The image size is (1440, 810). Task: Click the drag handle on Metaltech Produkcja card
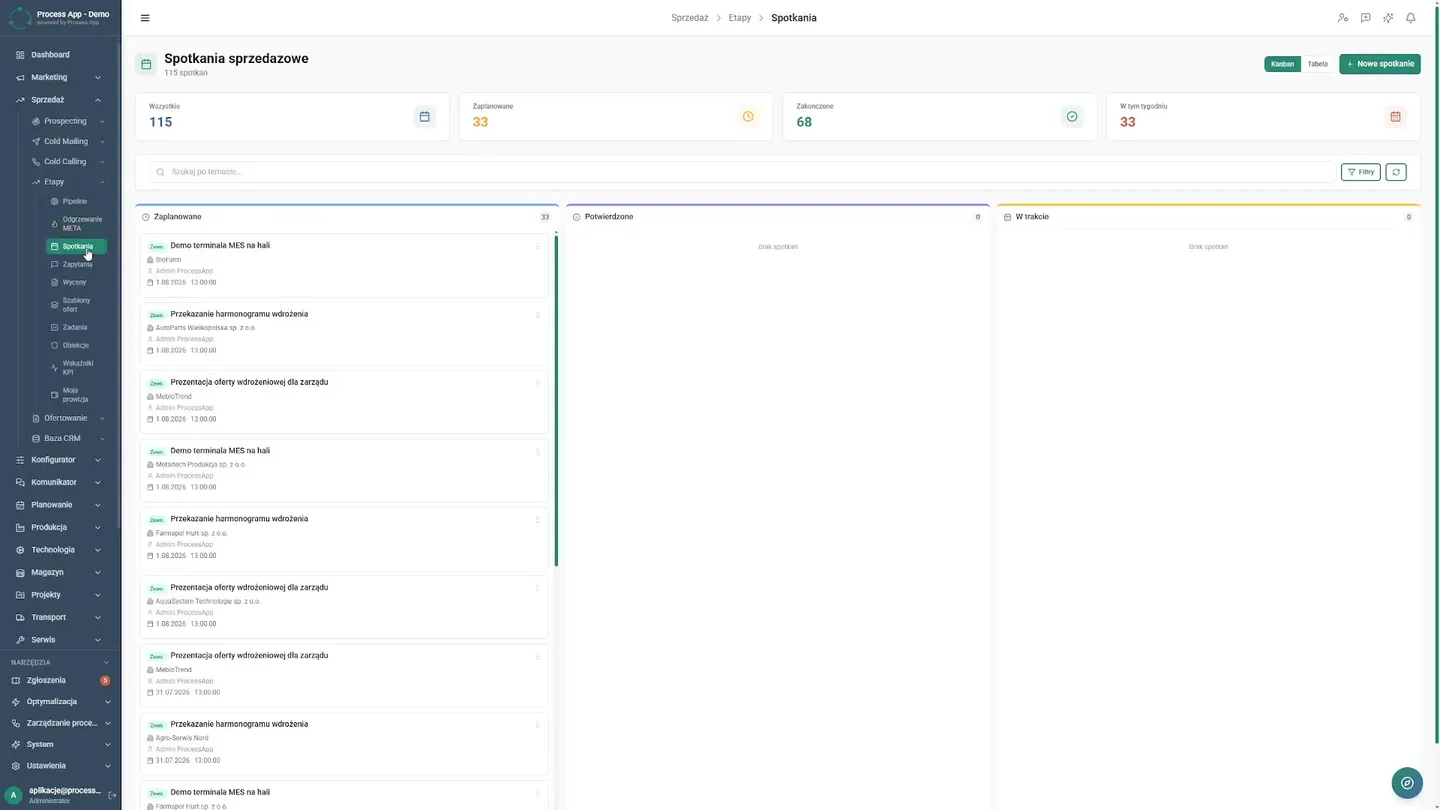coord(538,452)
